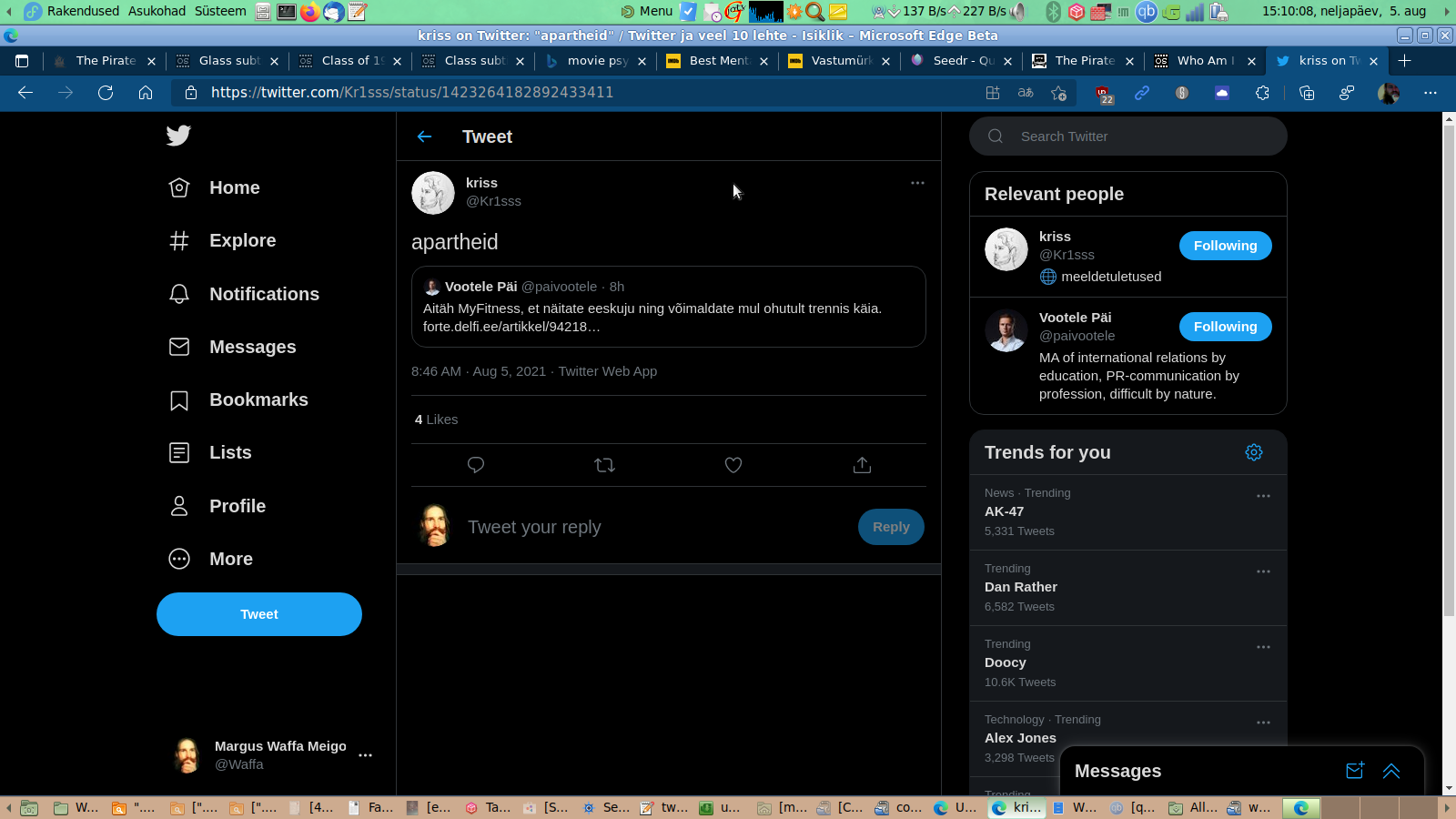Click the Bluetooth tray icon
The height and width of the screenshot is (819, 1456).
click(x=1053, y=11)
